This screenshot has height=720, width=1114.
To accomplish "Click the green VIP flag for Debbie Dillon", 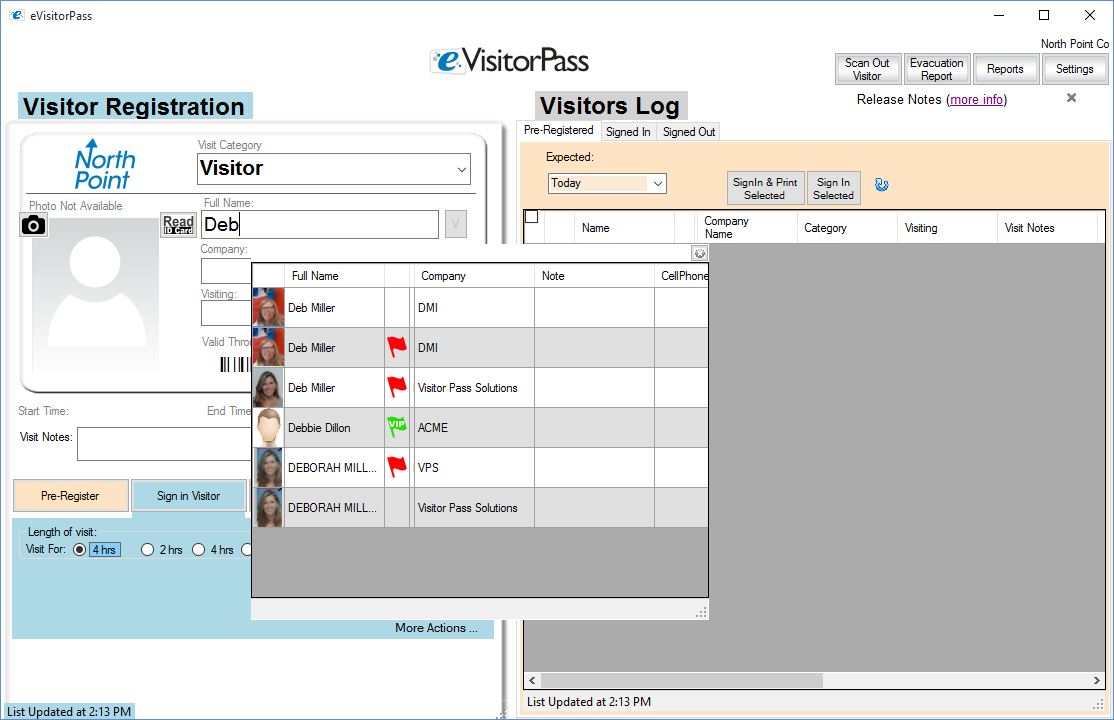I will pos(397,427).
